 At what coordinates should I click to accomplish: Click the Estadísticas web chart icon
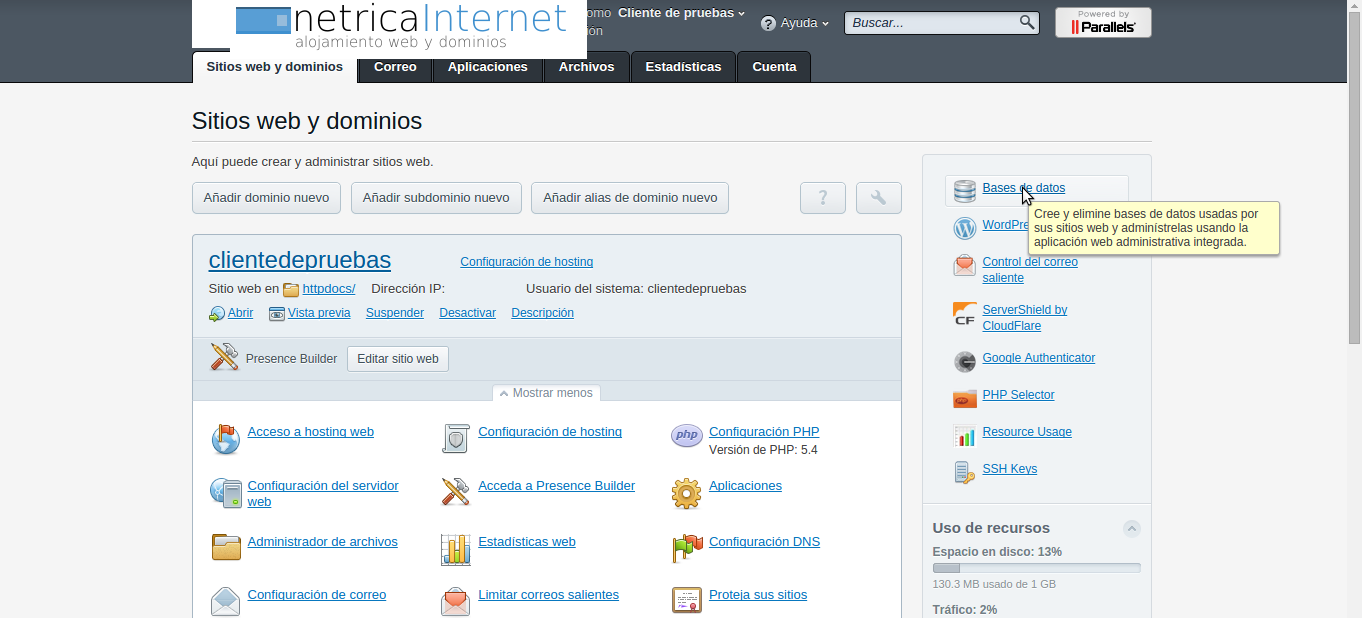pyautogui.click(x=455, y=548)
